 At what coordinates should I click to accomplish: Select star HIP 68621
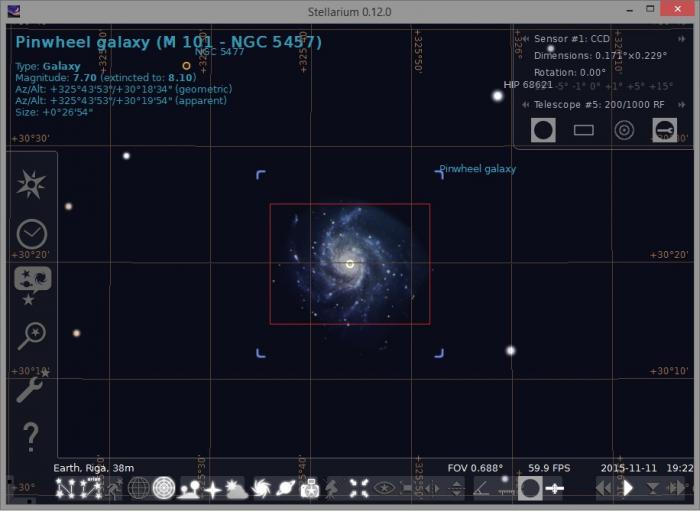(497, 96)
